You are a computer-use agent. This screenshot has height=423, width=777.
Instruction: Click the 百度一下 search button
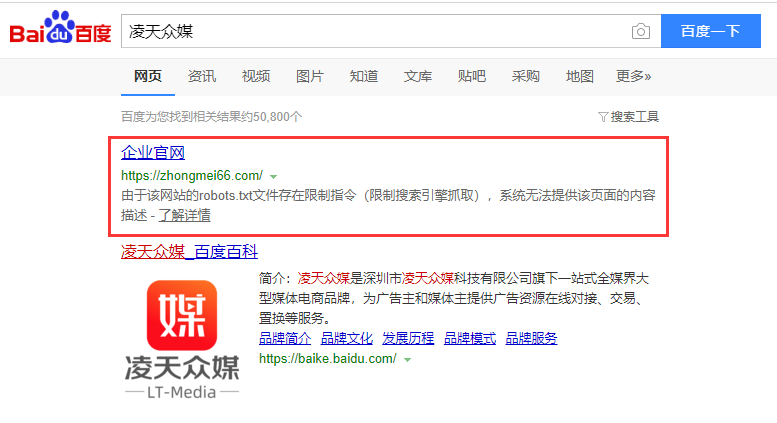(711, 31)
